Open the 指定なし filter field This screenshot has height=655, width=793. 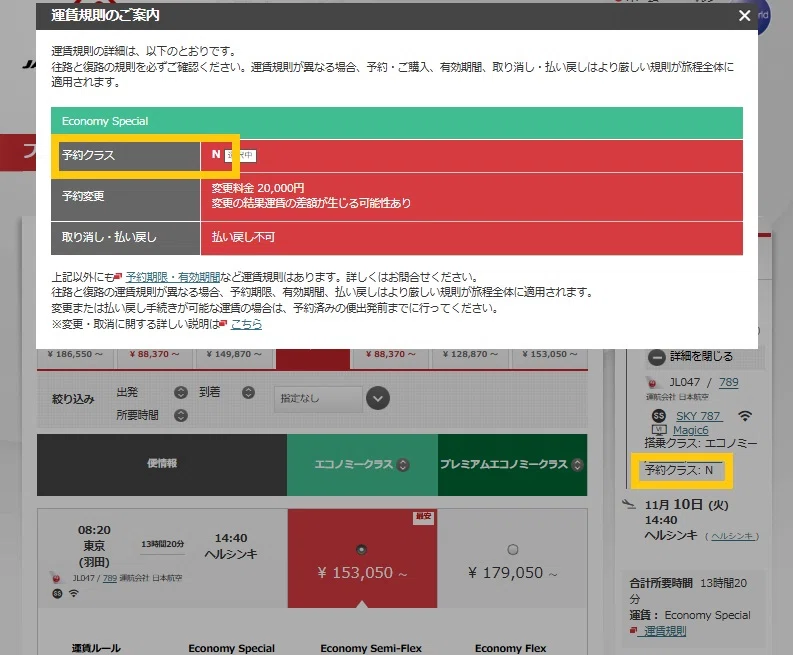(x=318, y=399)
